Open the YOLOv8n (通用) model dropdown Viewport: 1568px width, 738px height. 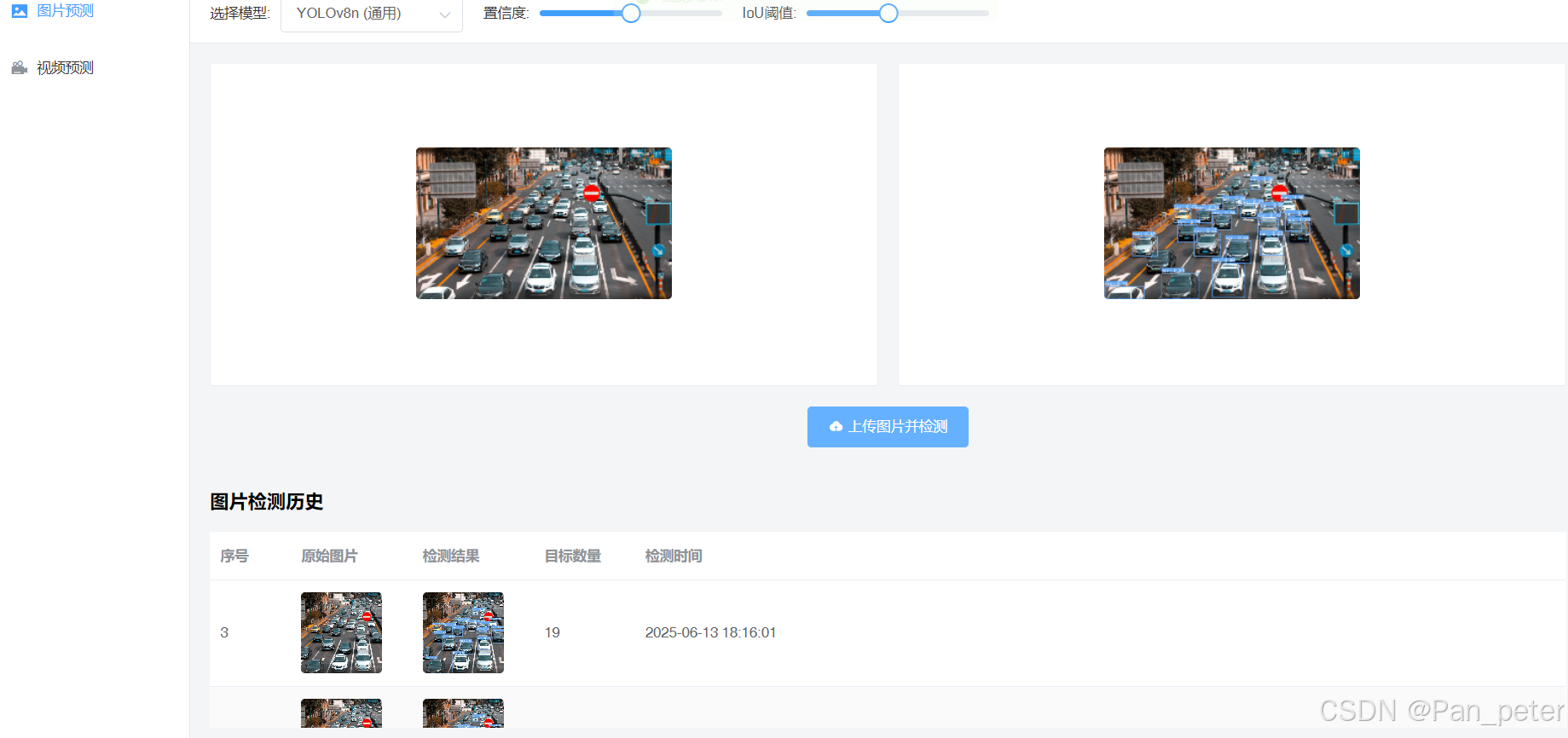(372, 14)
